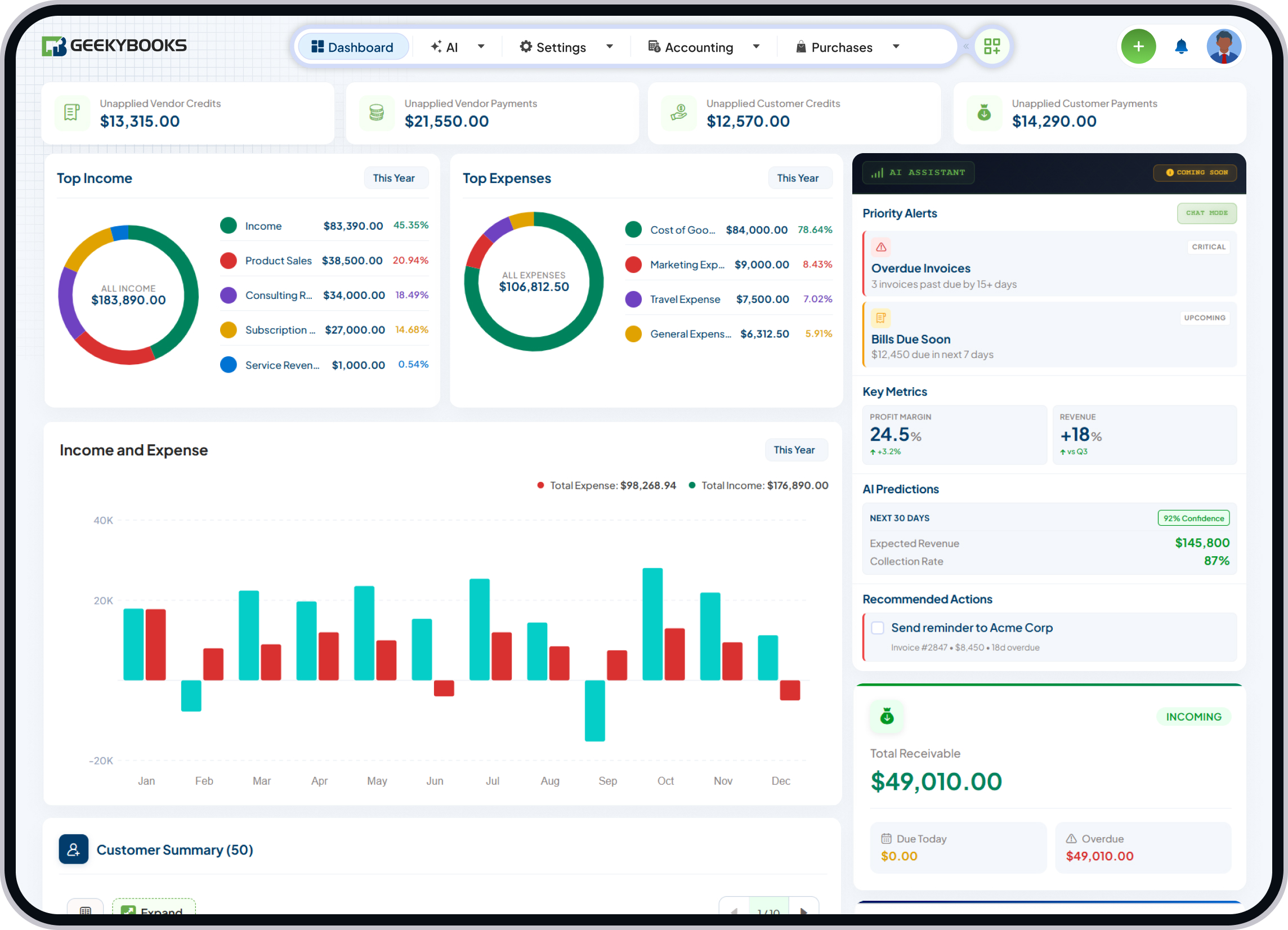The image size is (1288, 930).
Task: Open notifications via the bell icon
Action: coord(1181,47)
